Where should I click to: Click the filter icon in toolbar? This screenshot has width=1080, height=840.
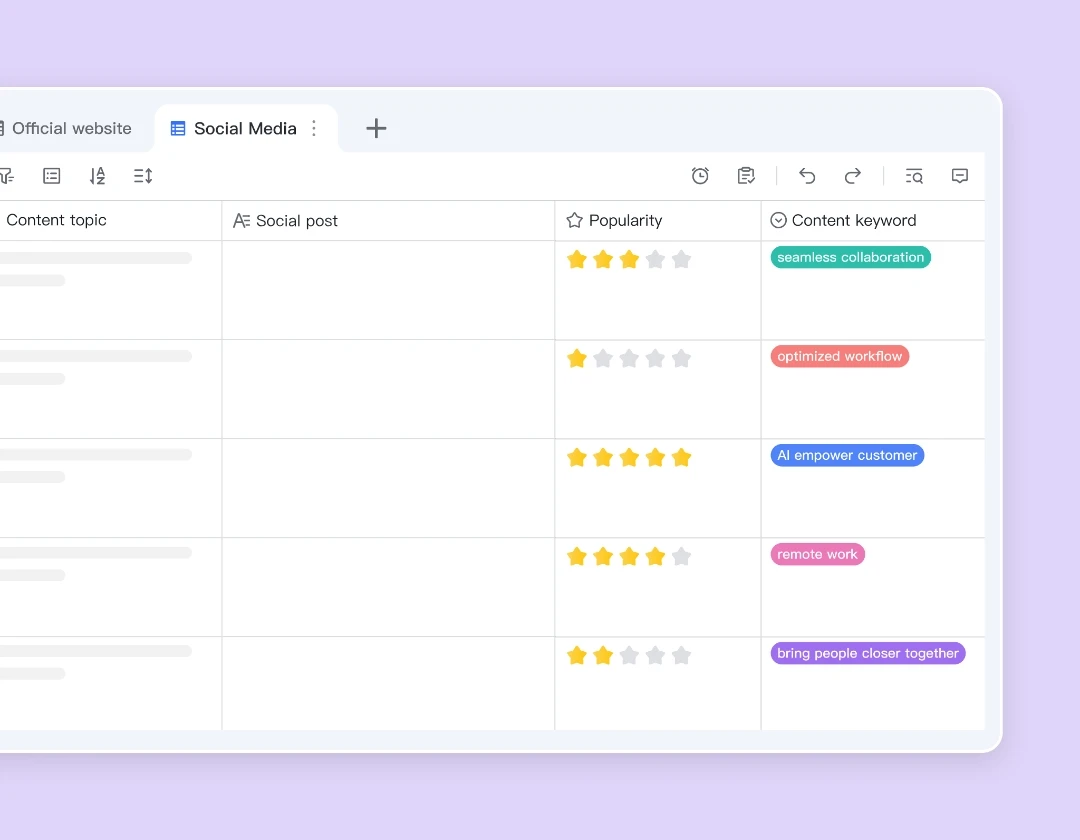6,176
